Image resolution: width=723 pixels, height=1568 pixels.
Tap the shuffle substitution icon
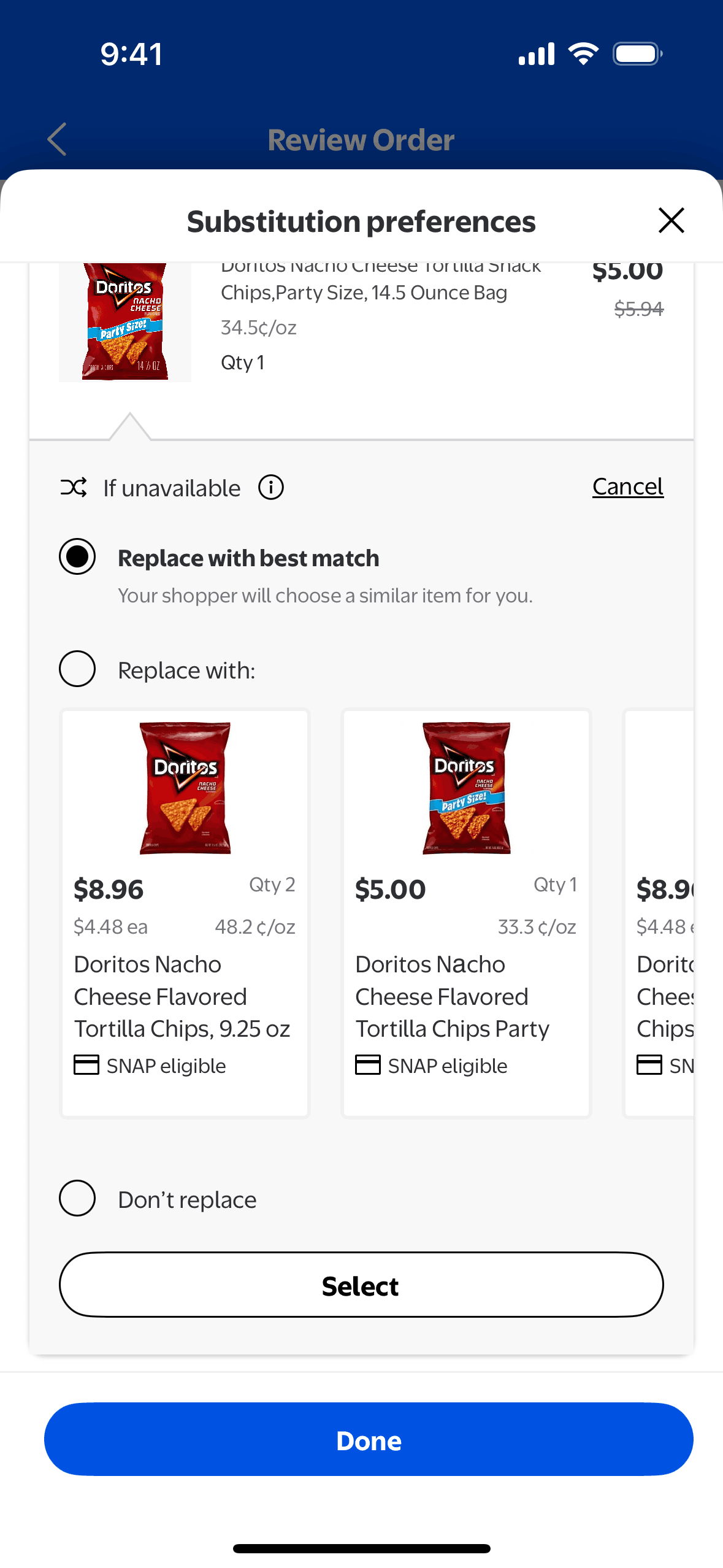(x=74, y=488)
